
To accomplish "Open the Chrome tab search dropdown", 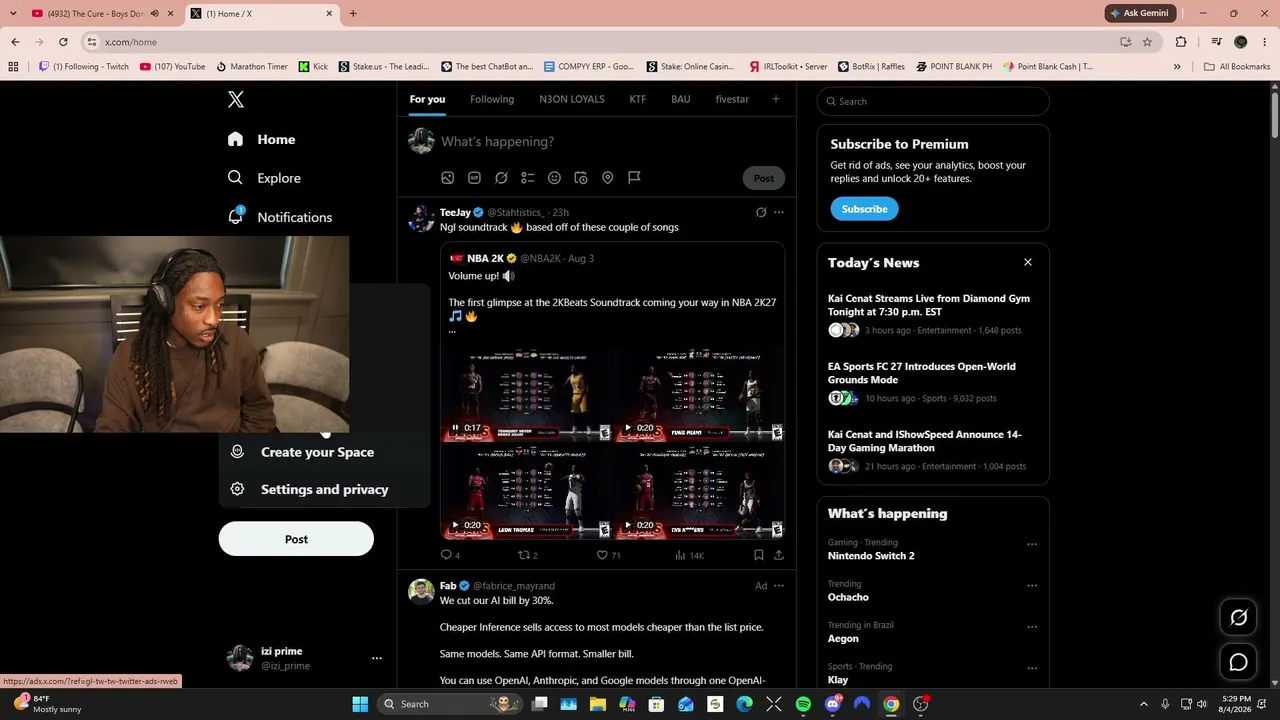I will pyautogui.click(x=13, y=14).
